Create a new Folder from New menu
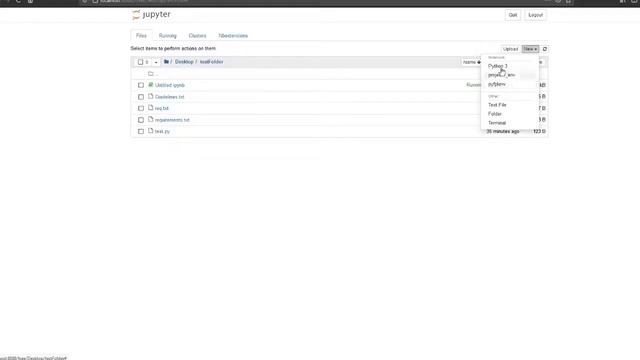The height and width of the screenshot is (360, 640). click(x=495, y=114)
